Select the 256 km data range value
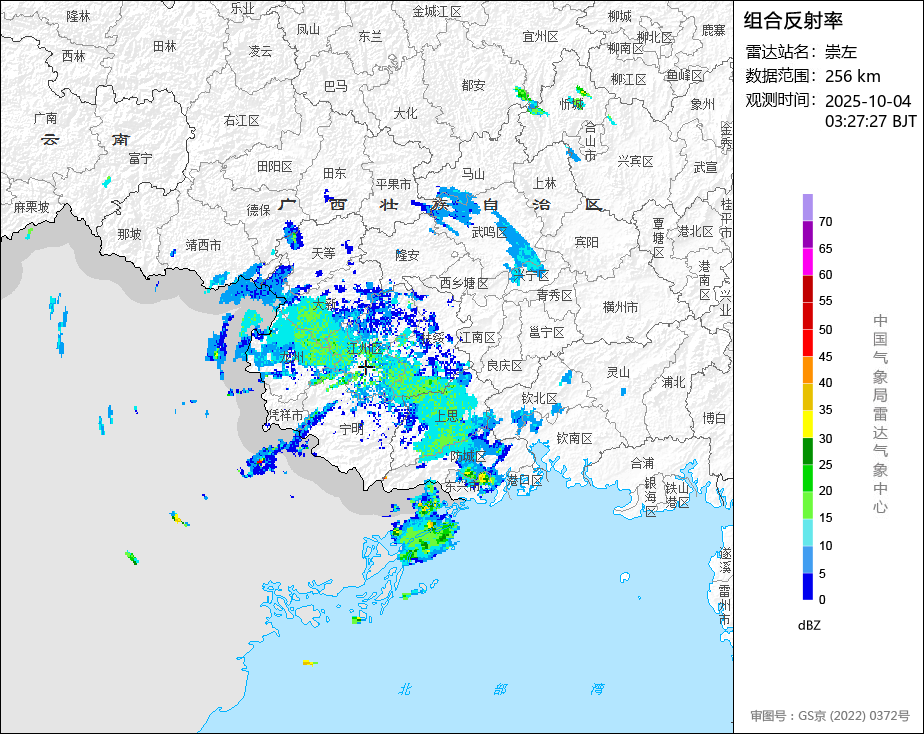Image resolution: width=924 pixels, height=734 pixels. point(853,76)
